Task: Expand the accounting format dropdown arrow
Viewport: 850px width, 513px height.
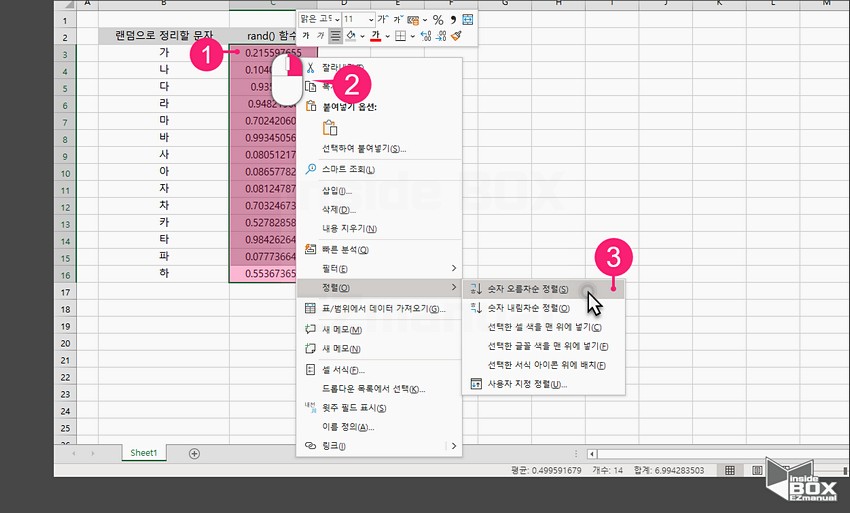Action: click(424, 20)
